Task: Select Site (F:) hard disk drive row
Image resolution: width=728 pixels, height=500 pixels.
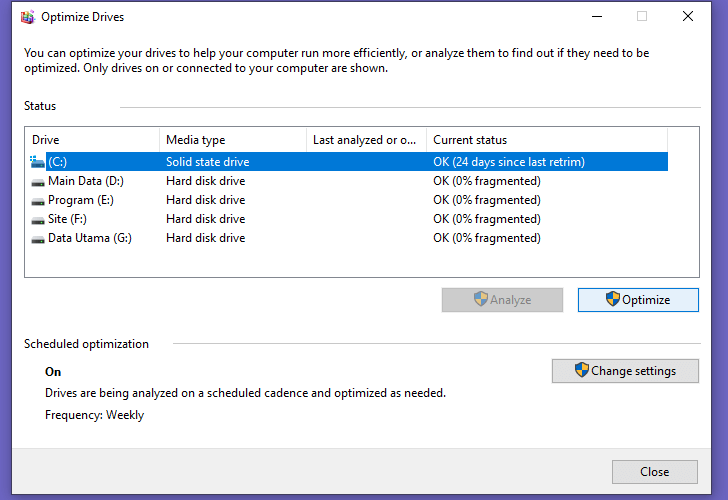Action: 348,219
